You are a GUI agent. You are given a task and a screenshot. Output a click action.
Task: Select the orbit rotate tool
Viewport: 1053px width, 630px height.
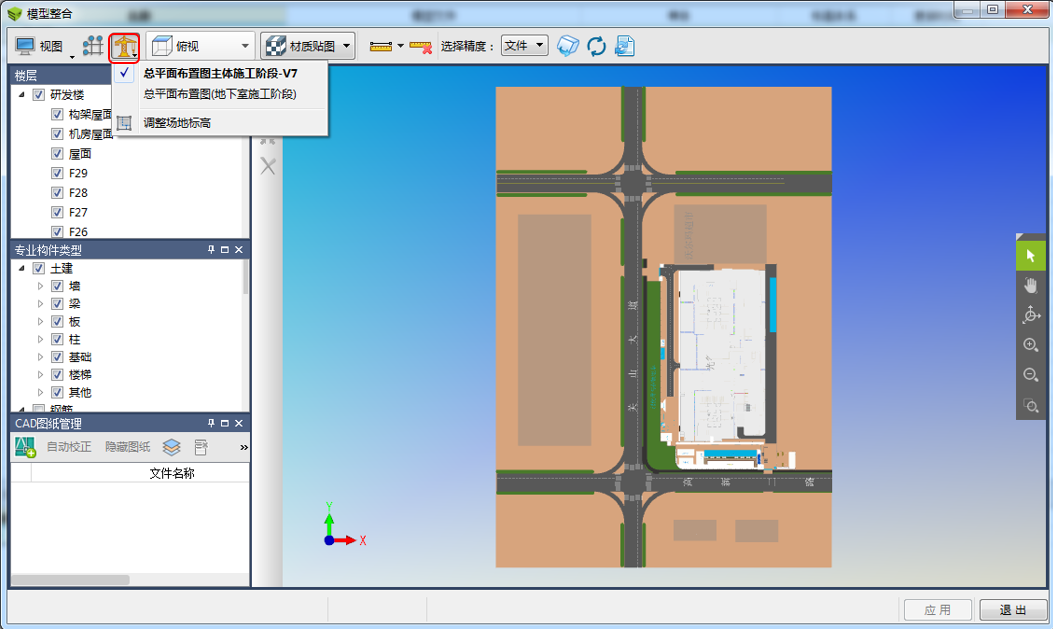(1031, 315)
